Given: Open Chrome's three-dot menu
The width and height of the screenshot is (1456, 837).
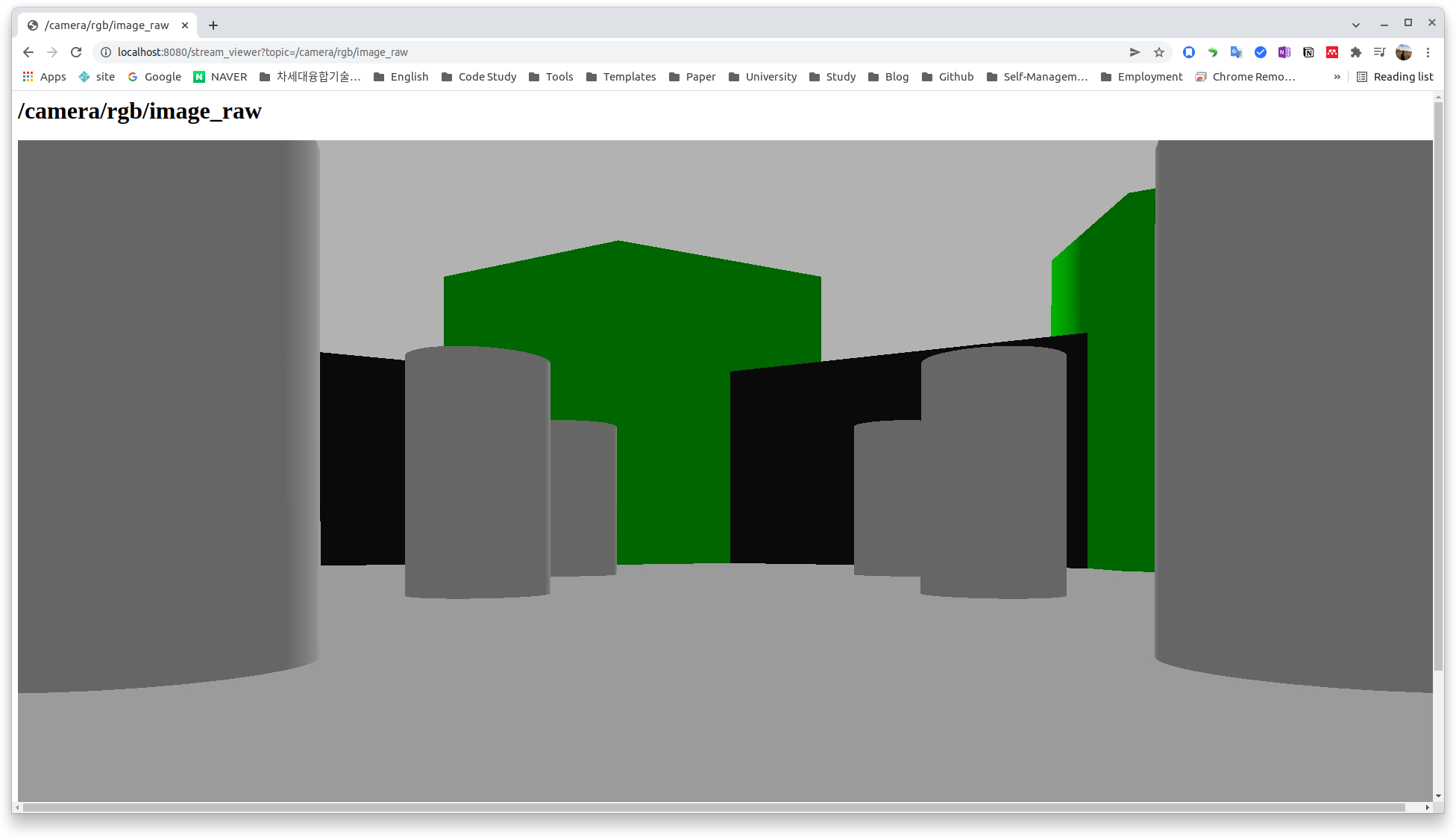Looking at the screenshot, I should (x=1428, y=52).
